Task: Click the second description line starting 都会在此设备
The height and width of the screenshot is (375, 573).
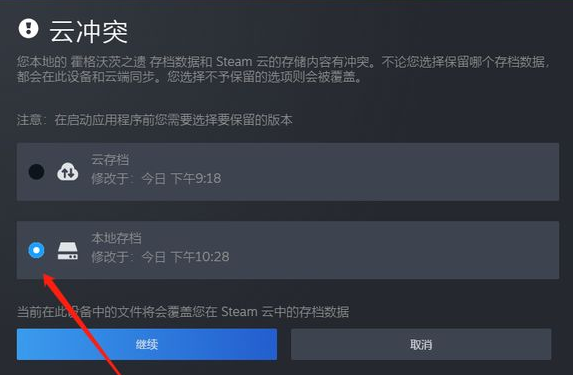Action: point(189,77)
